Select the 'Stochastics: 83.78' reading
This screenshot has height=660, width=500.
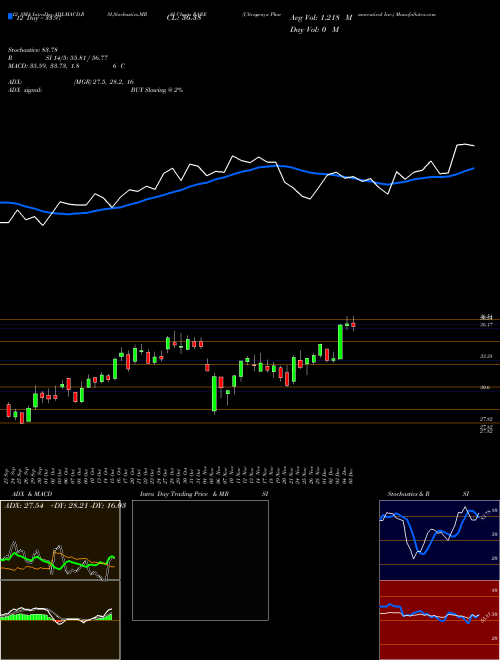click(32, 50)
